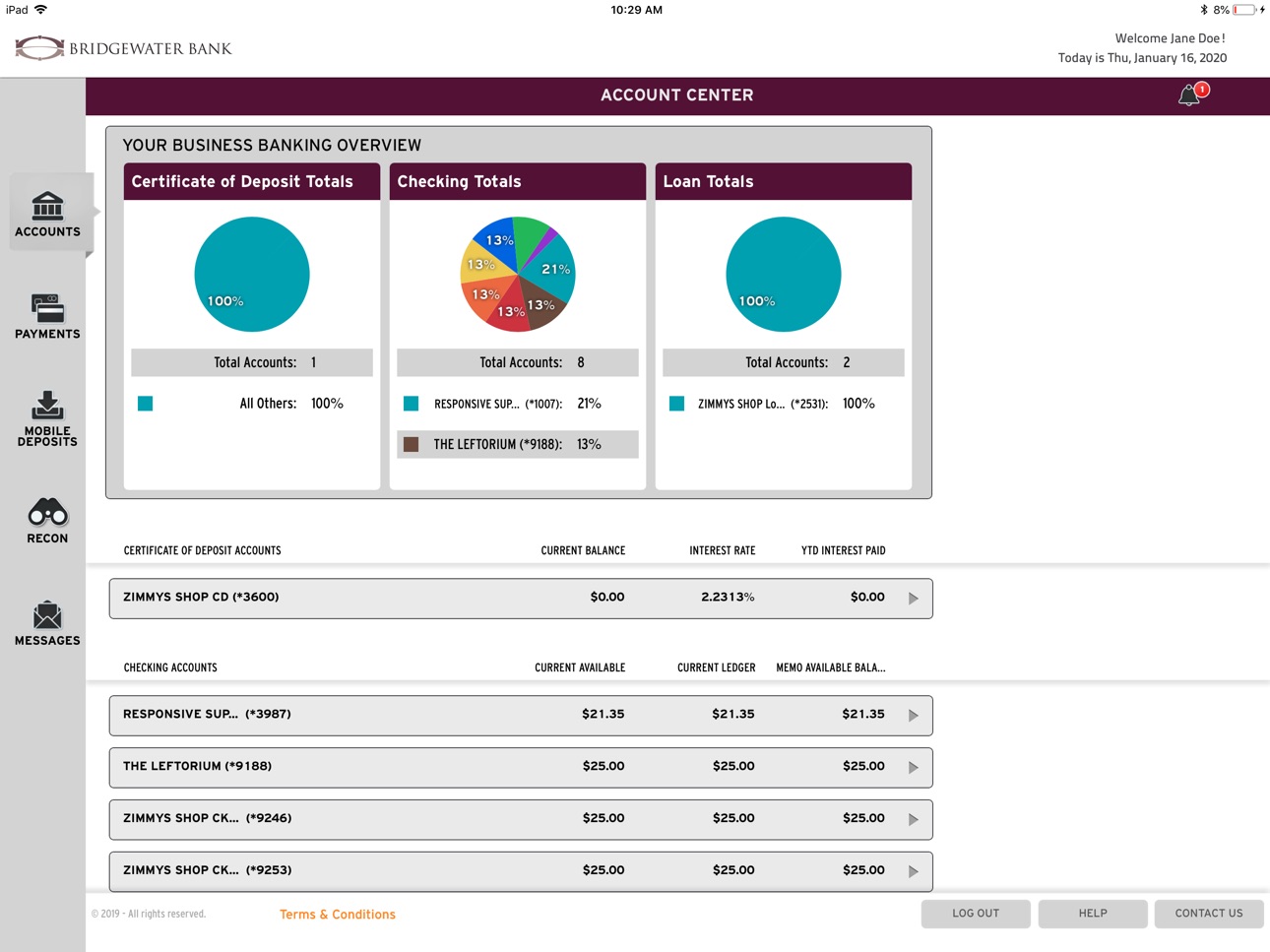Click the teal RESPONSIVE SUP legend swatch

[412, 404]
